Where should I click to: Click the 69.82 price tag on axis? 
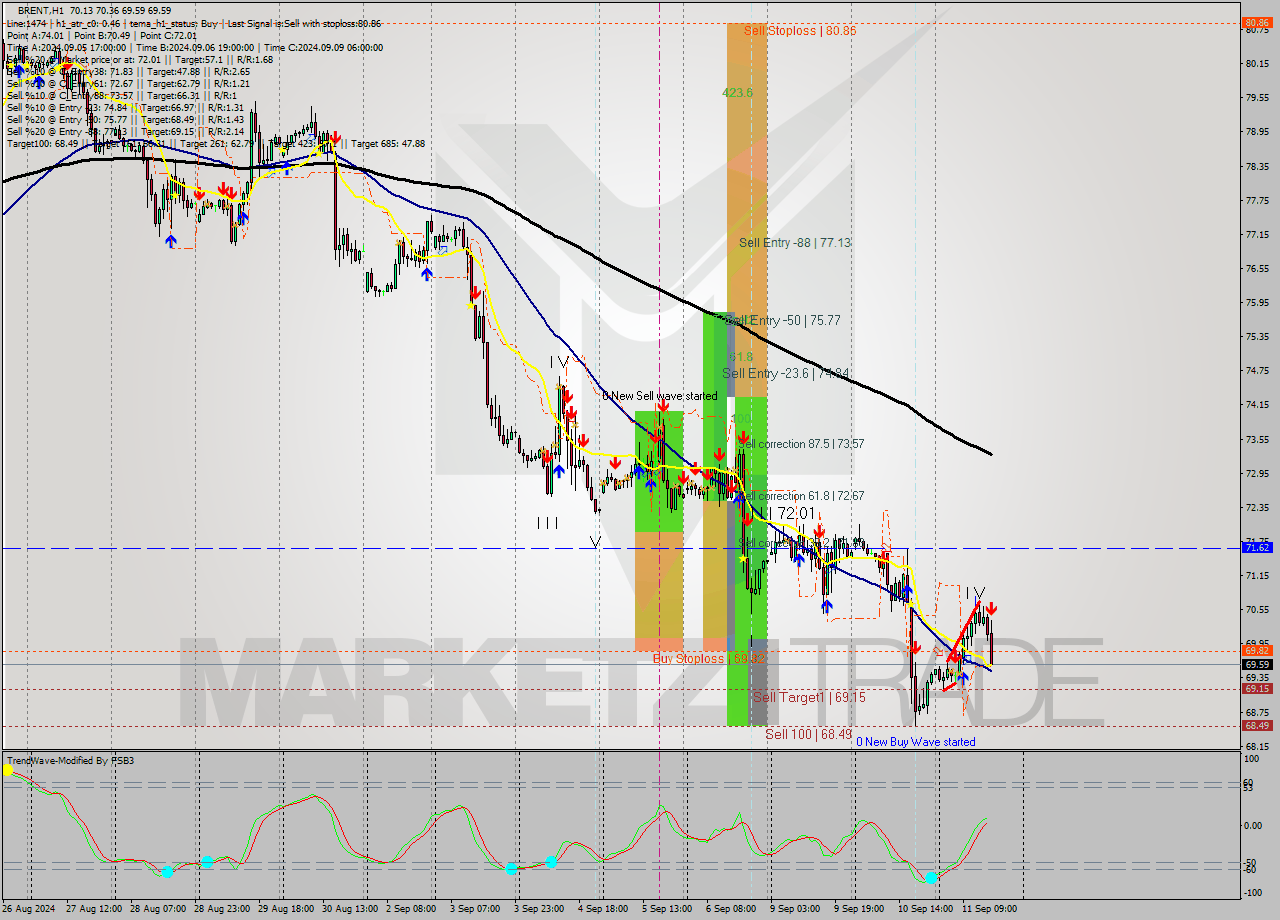click(x=1256, y=651)
